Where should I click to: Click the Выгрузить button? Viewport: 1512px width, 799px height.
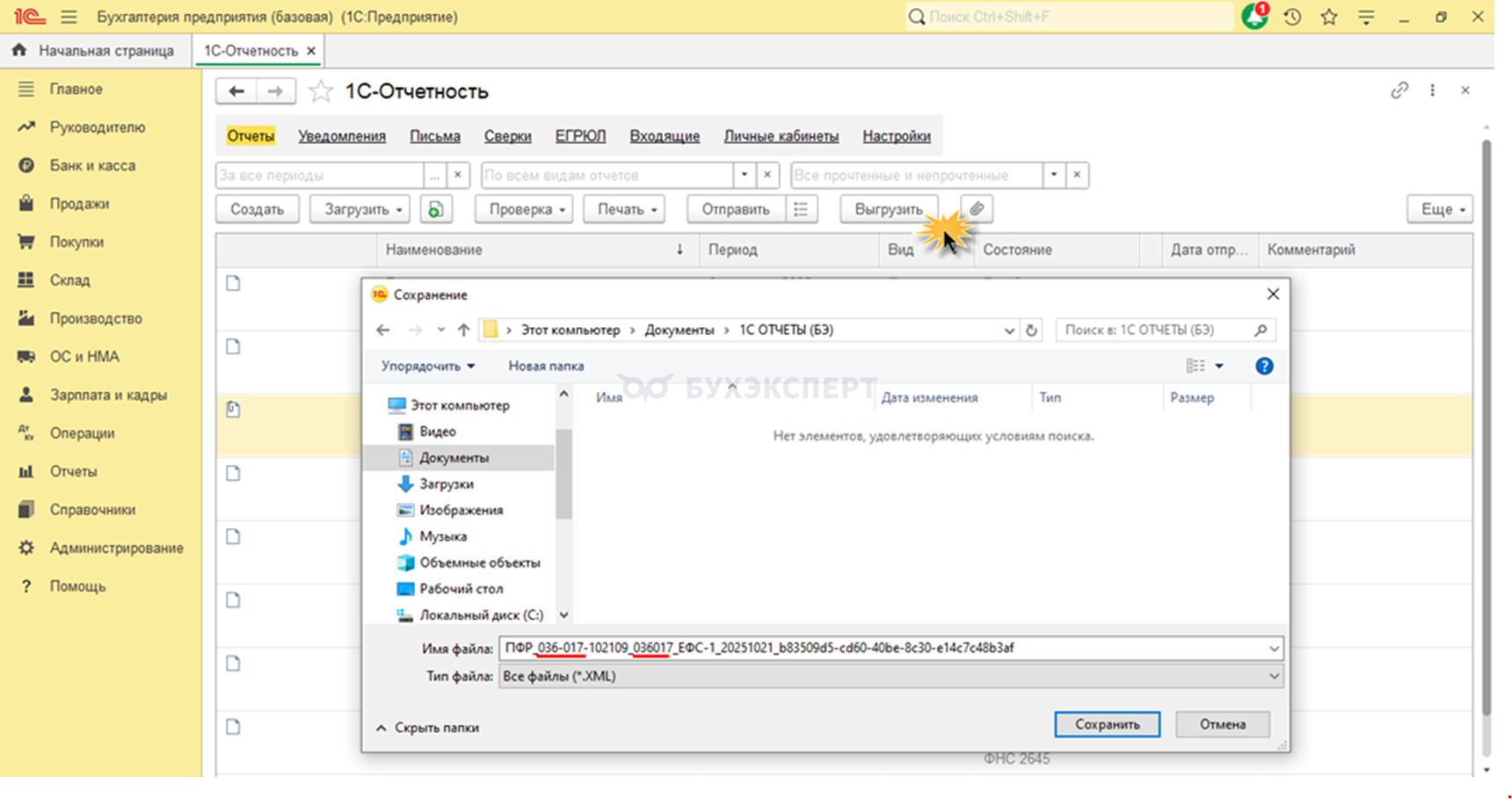tap(889, 209)
